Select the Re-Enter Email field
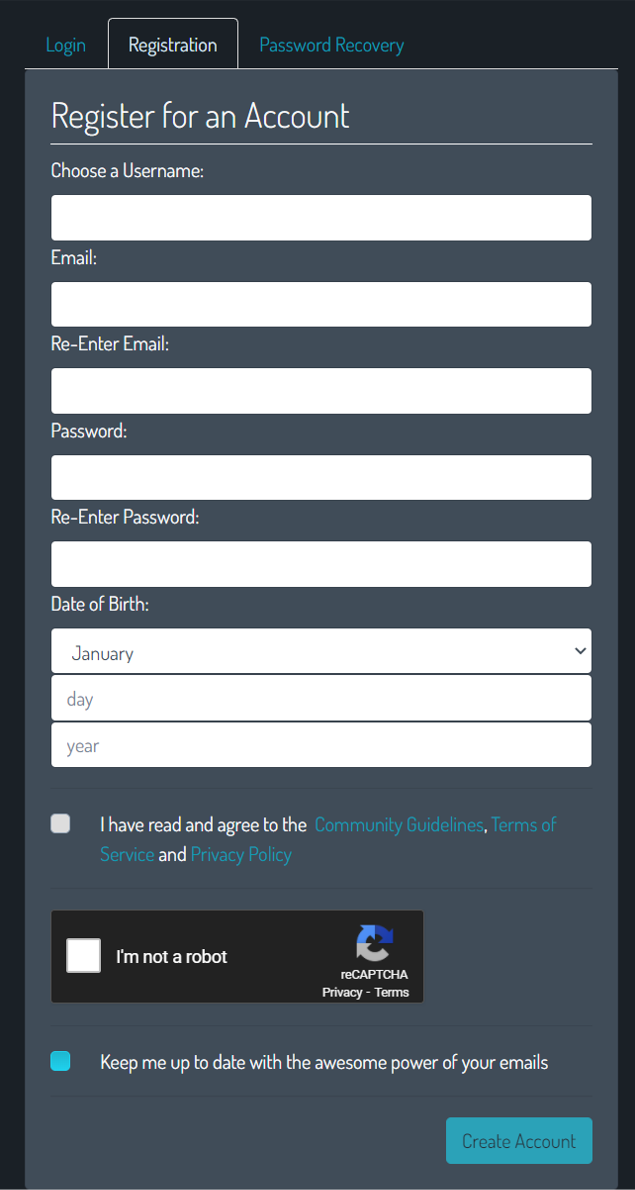Viewport: 635px width, 1190px height. click(x=321, y=391)
